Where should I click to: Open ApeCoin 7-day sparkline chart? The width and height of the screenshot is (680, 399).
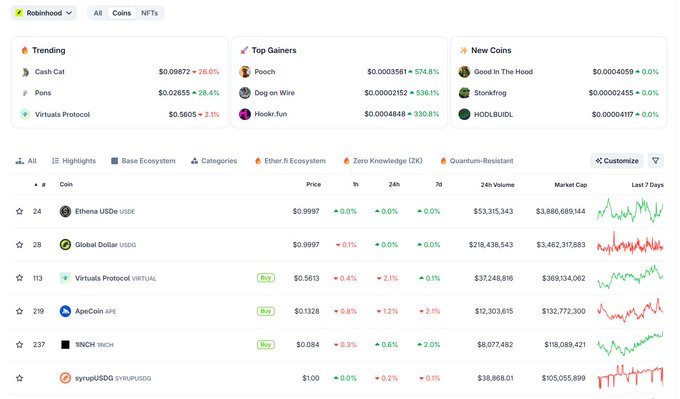pyautogui.click(x=630, y=311)
